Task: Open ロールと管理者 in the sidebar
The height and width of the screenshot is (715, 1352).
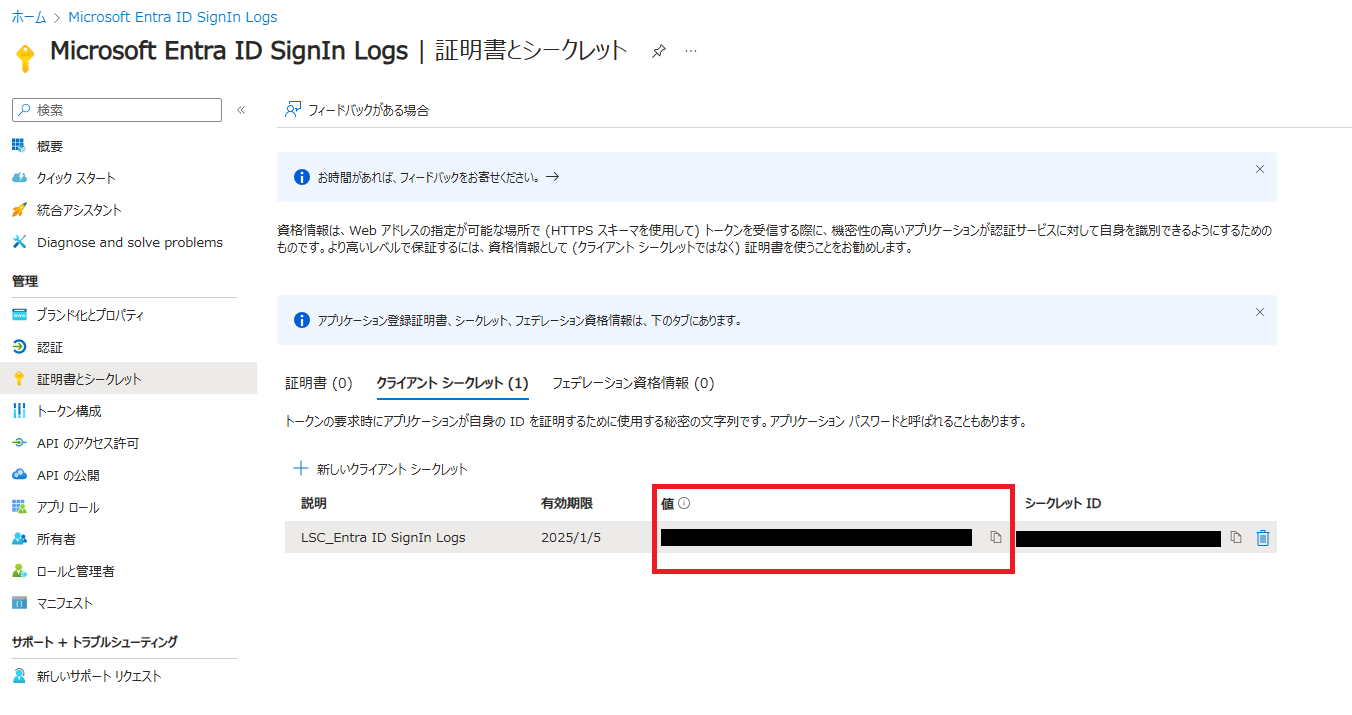Action: (x=76, y=571)
